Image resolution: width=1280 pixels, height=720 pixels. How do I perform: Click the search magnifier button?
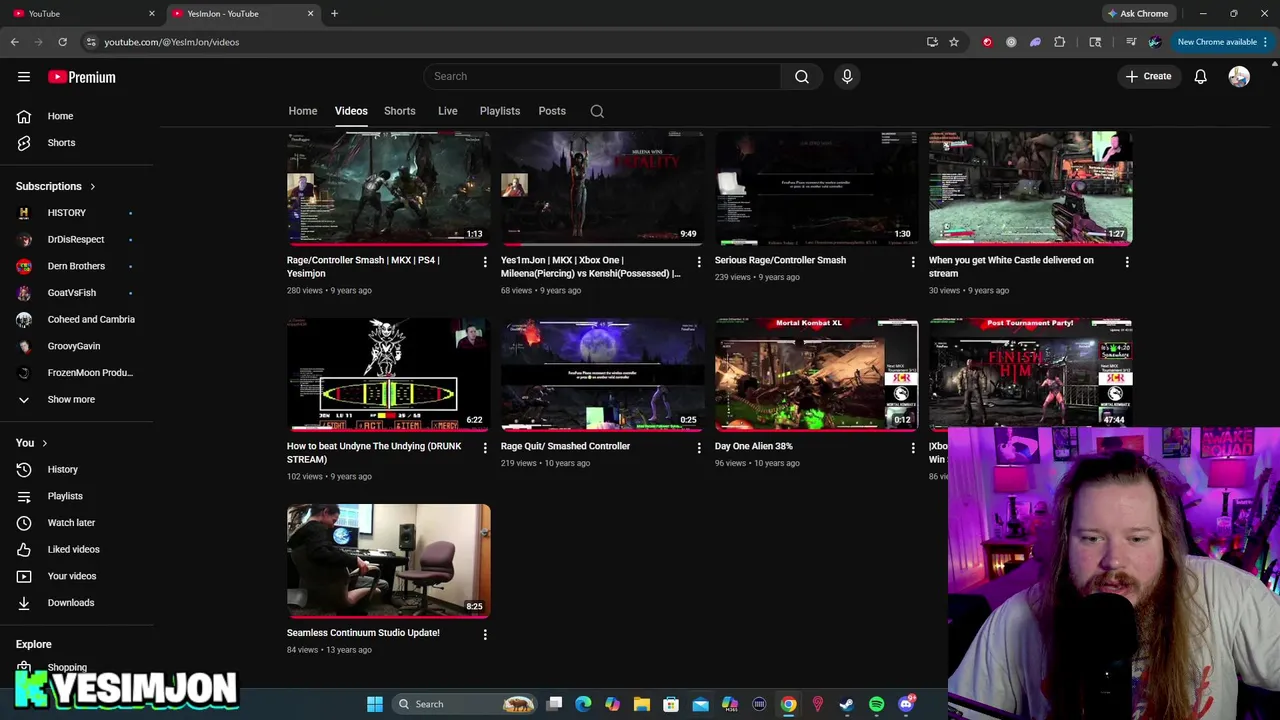pyautogui.click(x=802, y=76)
